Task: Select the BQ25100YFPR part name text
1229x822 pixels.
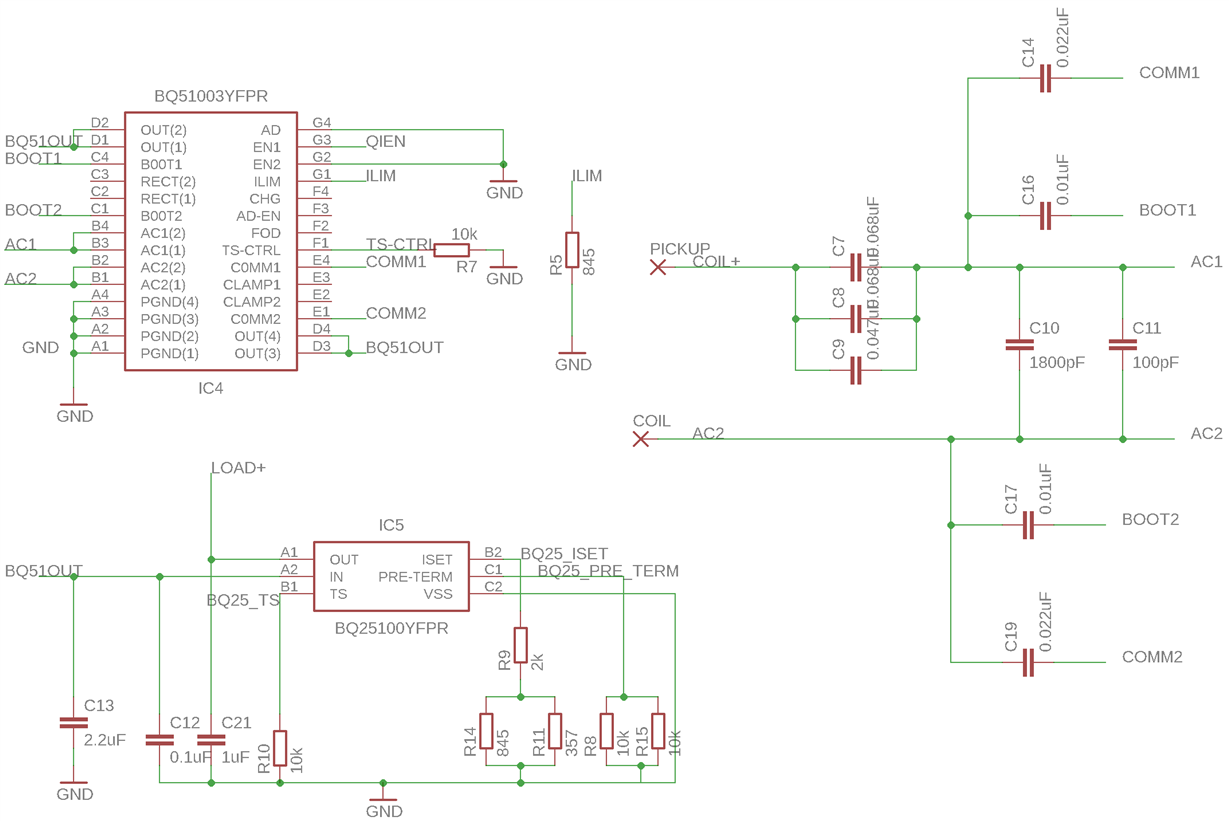Action: tap(391, 629)
